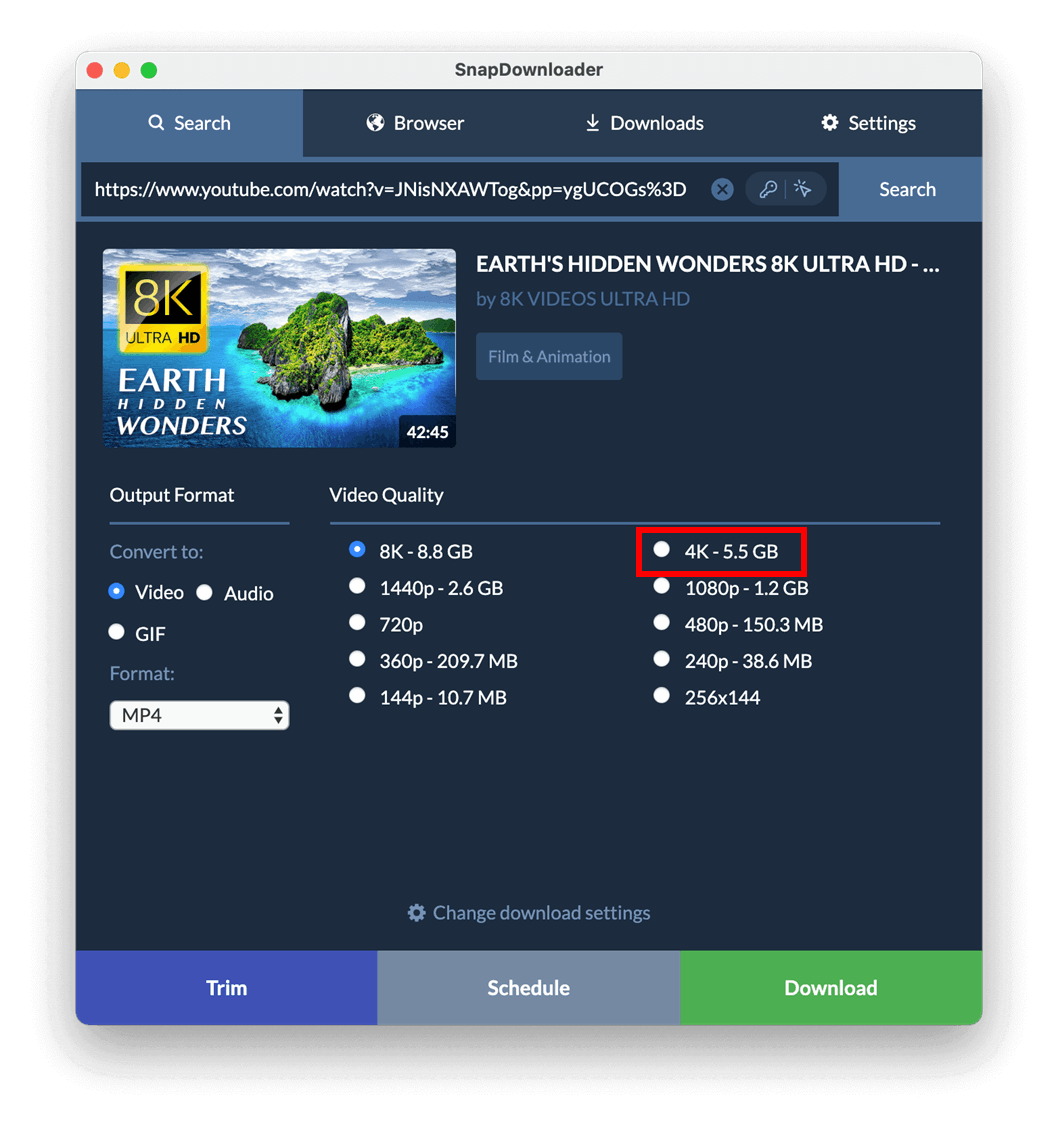1058x1125 pixels.
Task: Open the MP4 format dropdown
Action: tap(199, 715)
